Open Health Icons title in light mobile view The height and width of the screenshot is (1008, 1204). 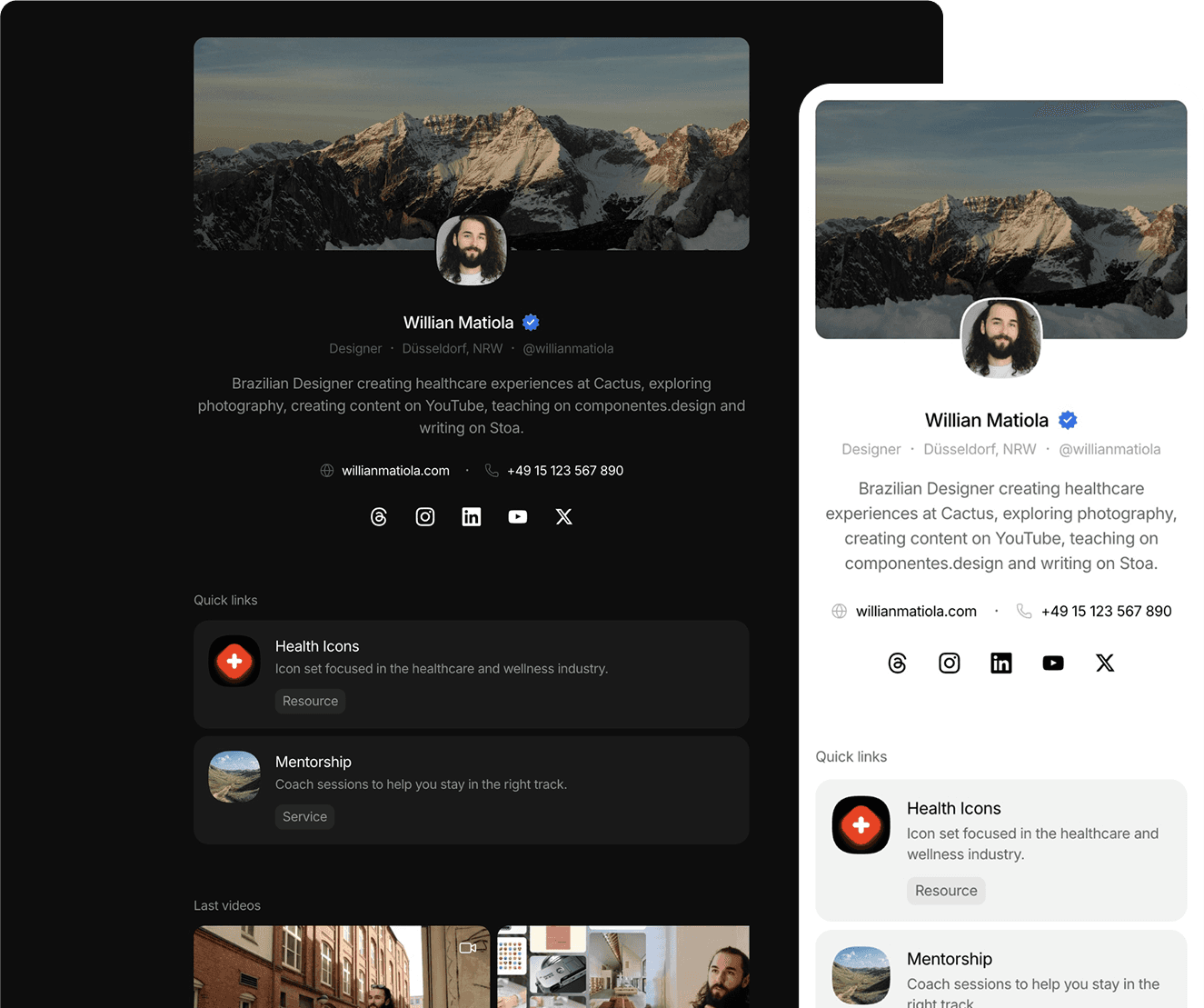tap(954, 808)
